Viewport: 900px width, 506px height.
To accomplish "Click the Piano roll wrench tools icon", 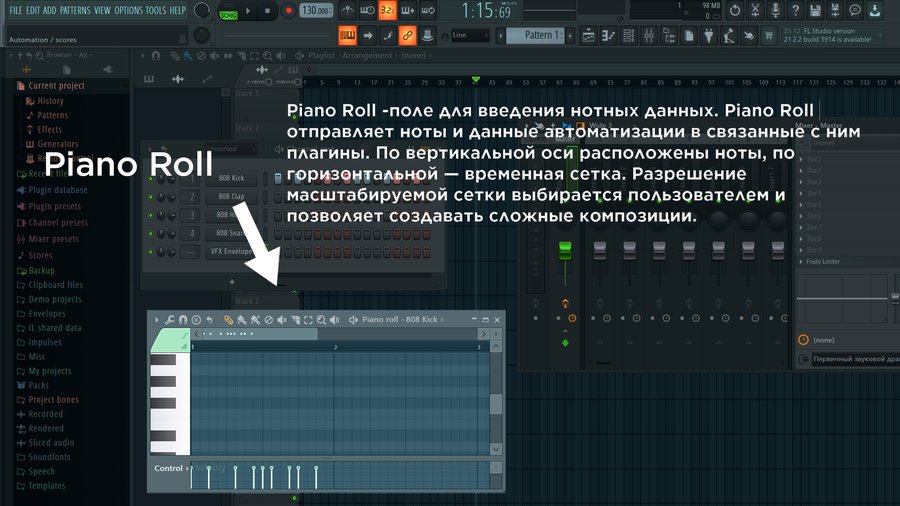I will click(170, 320).
